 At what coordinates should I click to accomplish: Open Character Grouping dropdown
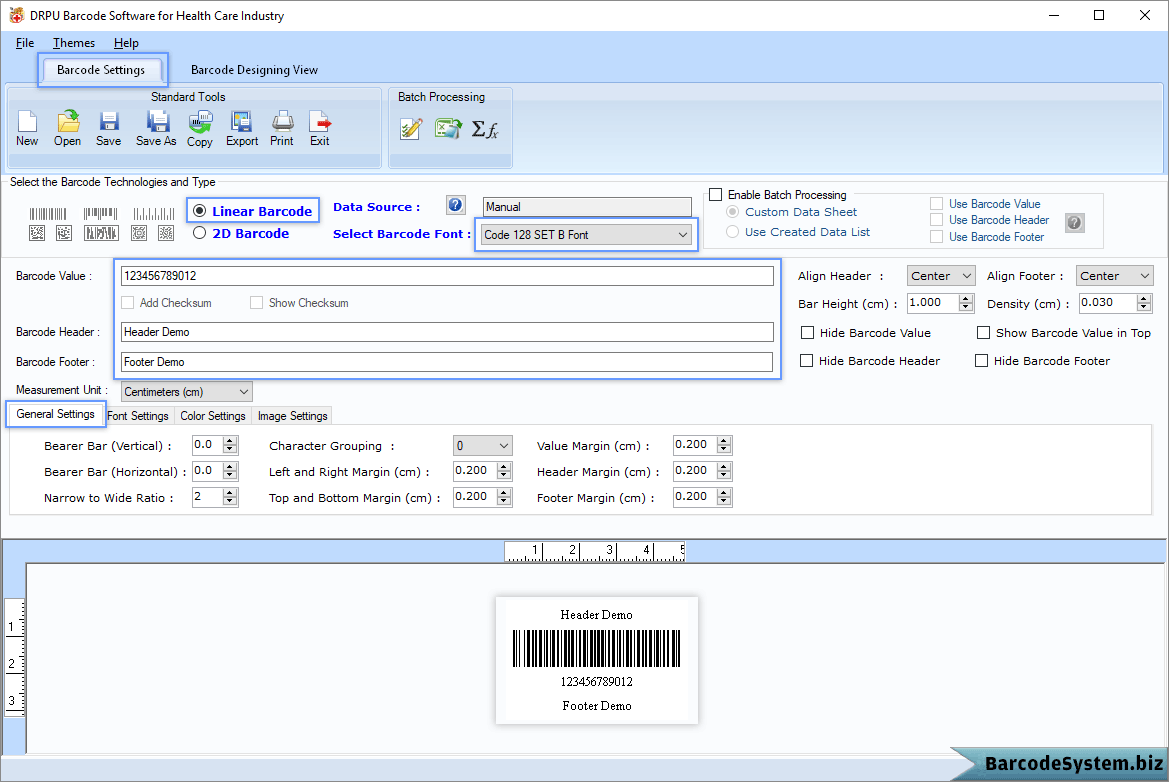click(x=482, y=446)
